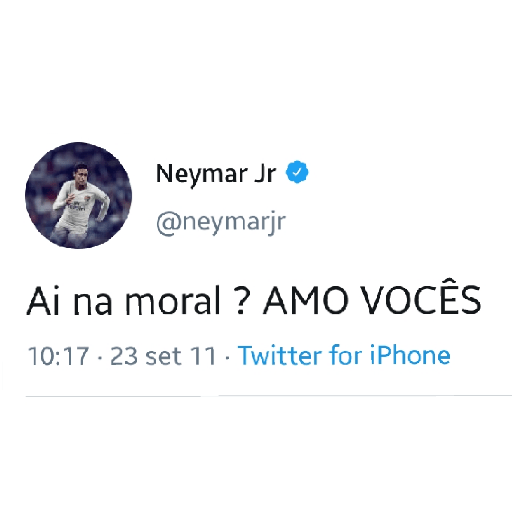Click the @ symbol in the handle
This screenshot has height=512, width=512.
[x=169, y=223]
